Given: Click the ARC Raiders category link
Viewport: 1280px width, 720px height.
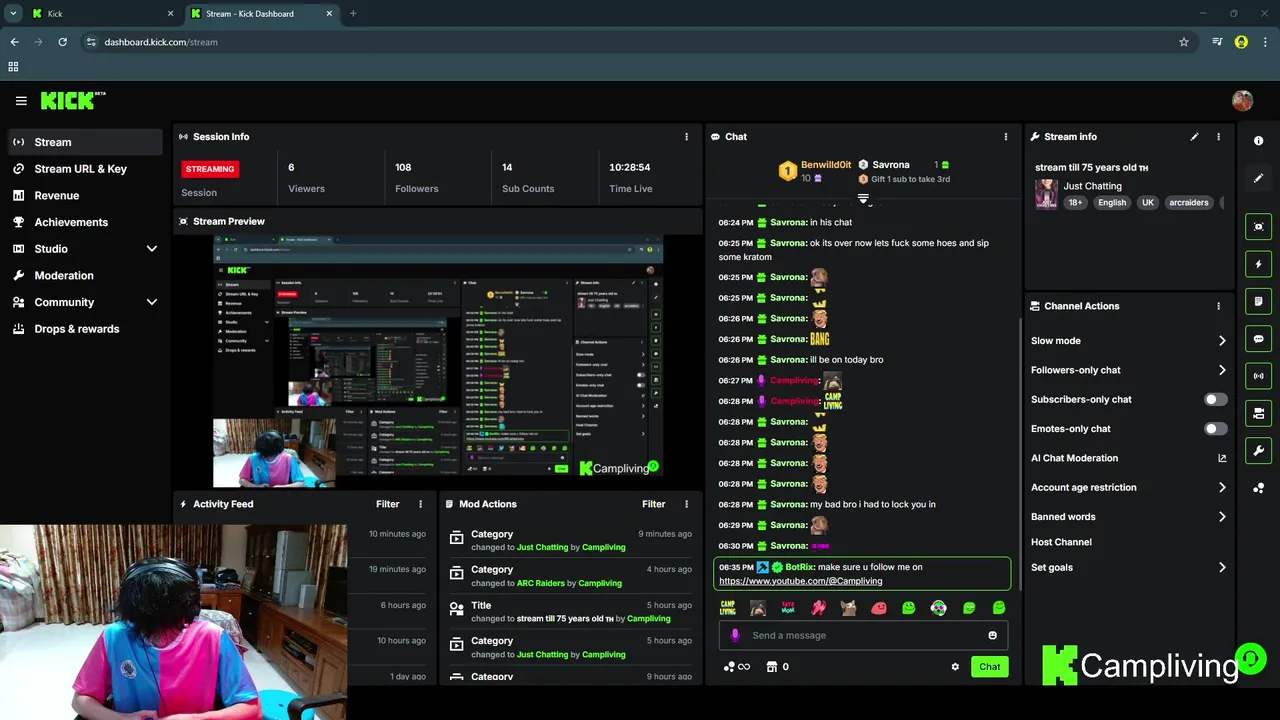Looking at the screenshot, I should [x=540, y=583].
